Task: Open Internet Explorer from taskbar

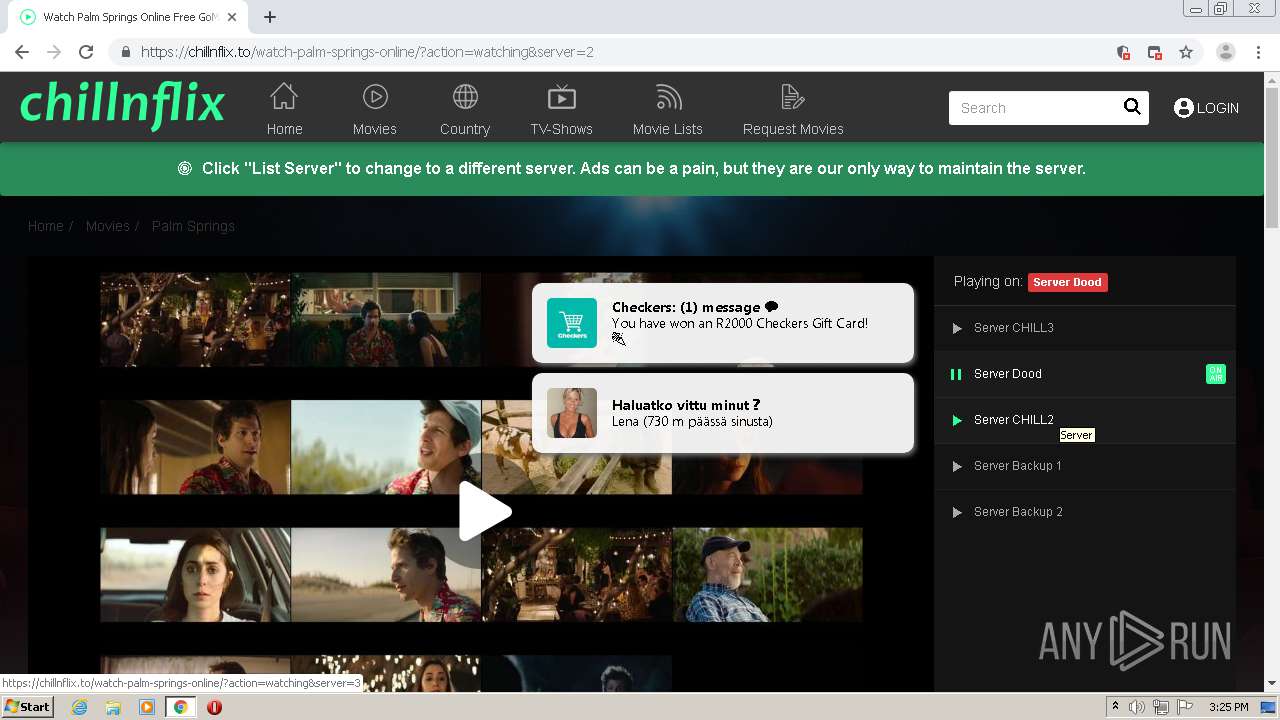Action: (79, 707)
